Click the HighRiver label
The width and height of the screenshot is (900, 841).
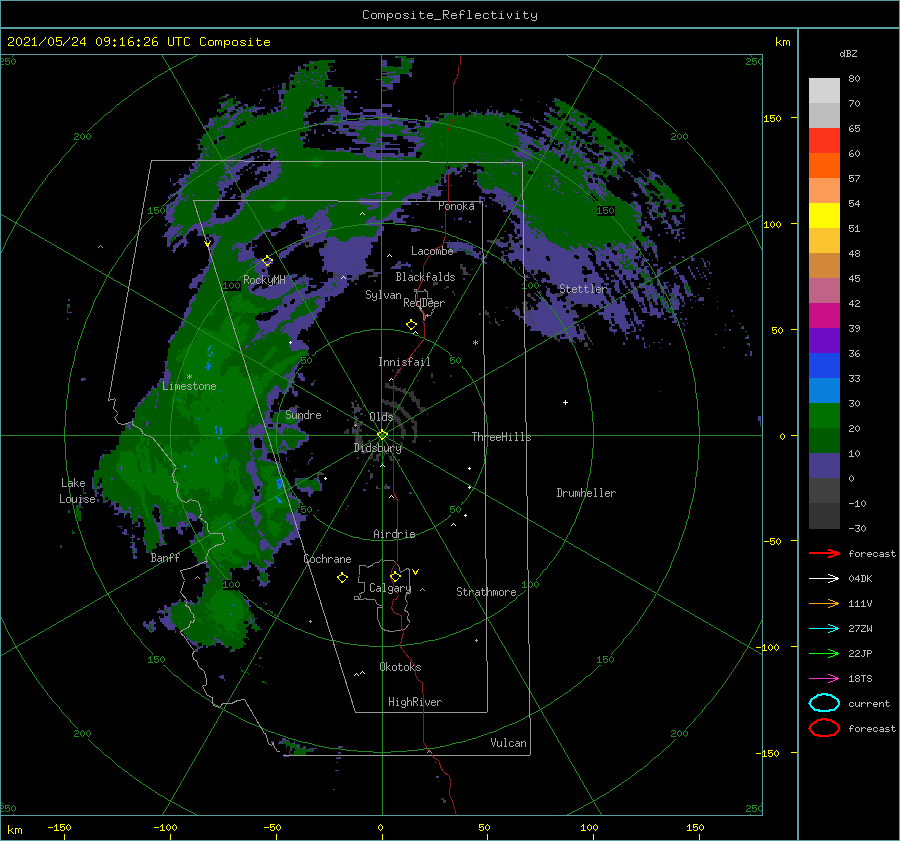pyautogui.click(x=415, y=702)
